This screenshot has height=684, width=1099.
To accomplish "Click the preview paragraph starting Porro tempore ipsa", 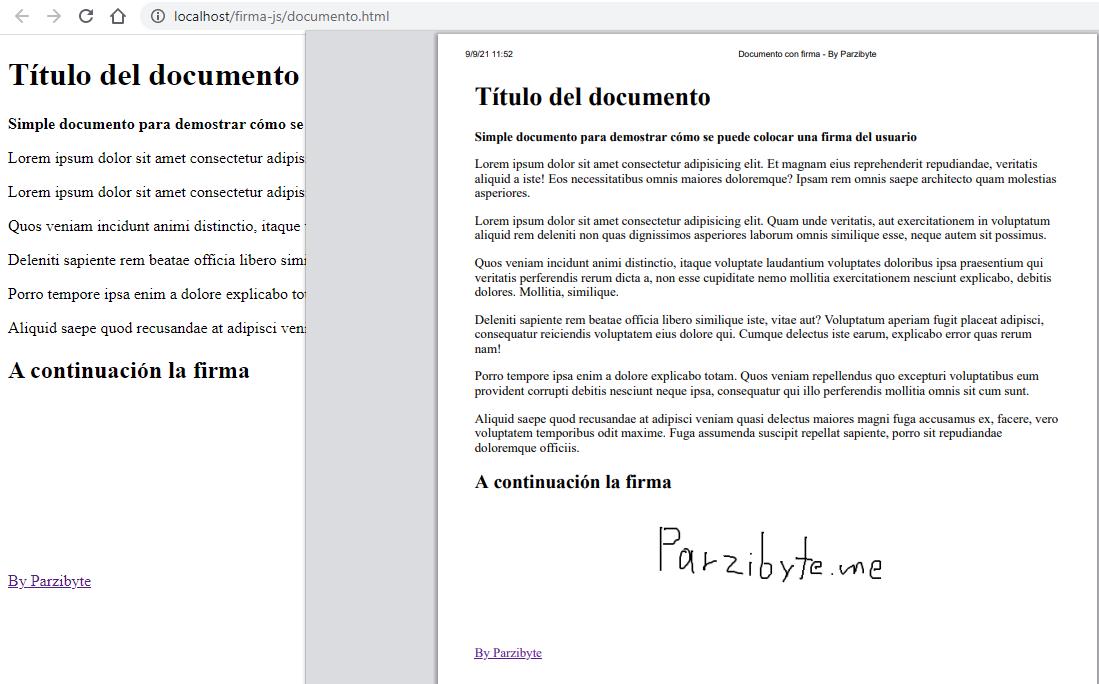I will tap(756, 383).
